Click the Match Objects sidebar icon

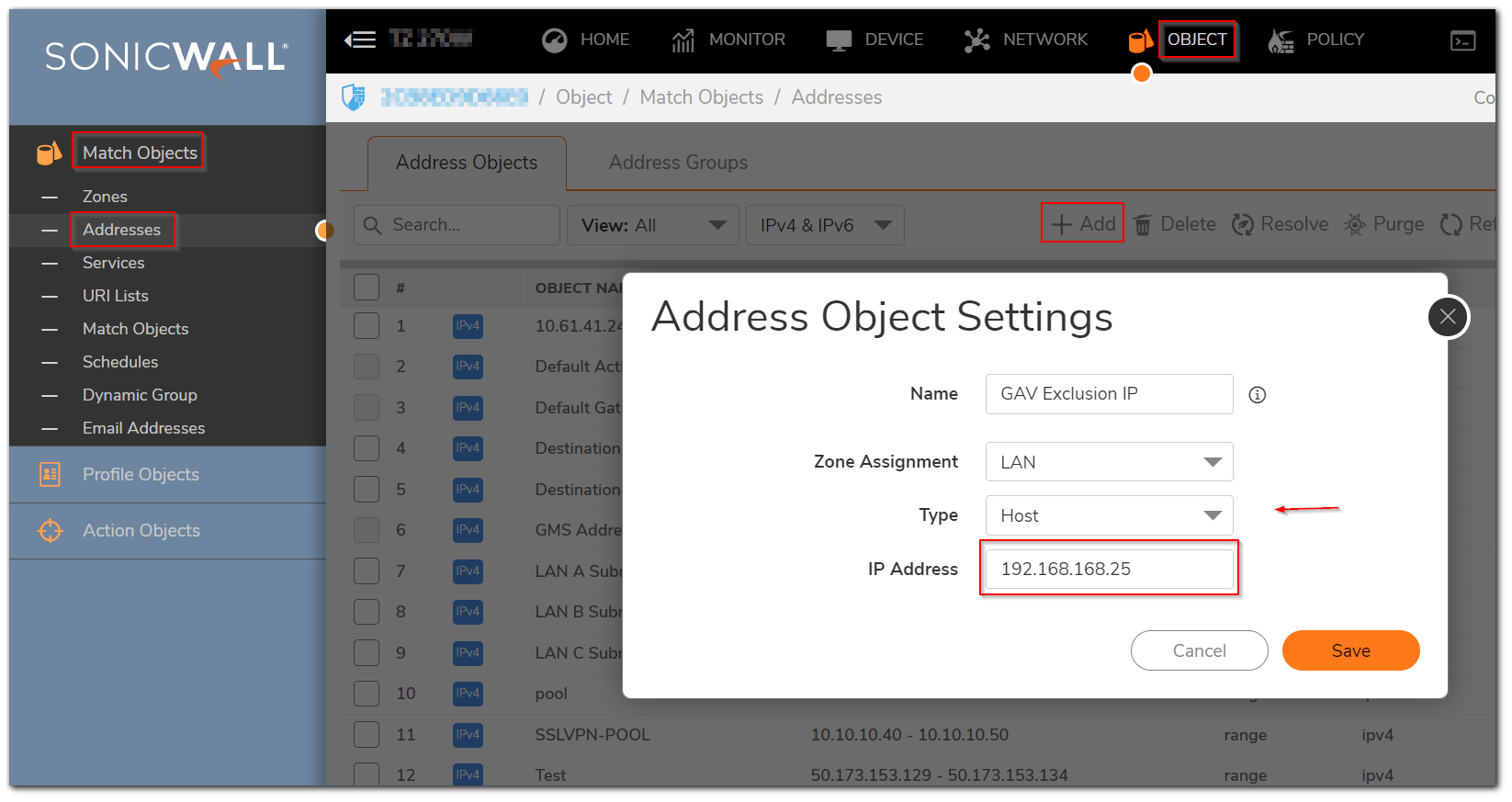click(x=50, y=152)
